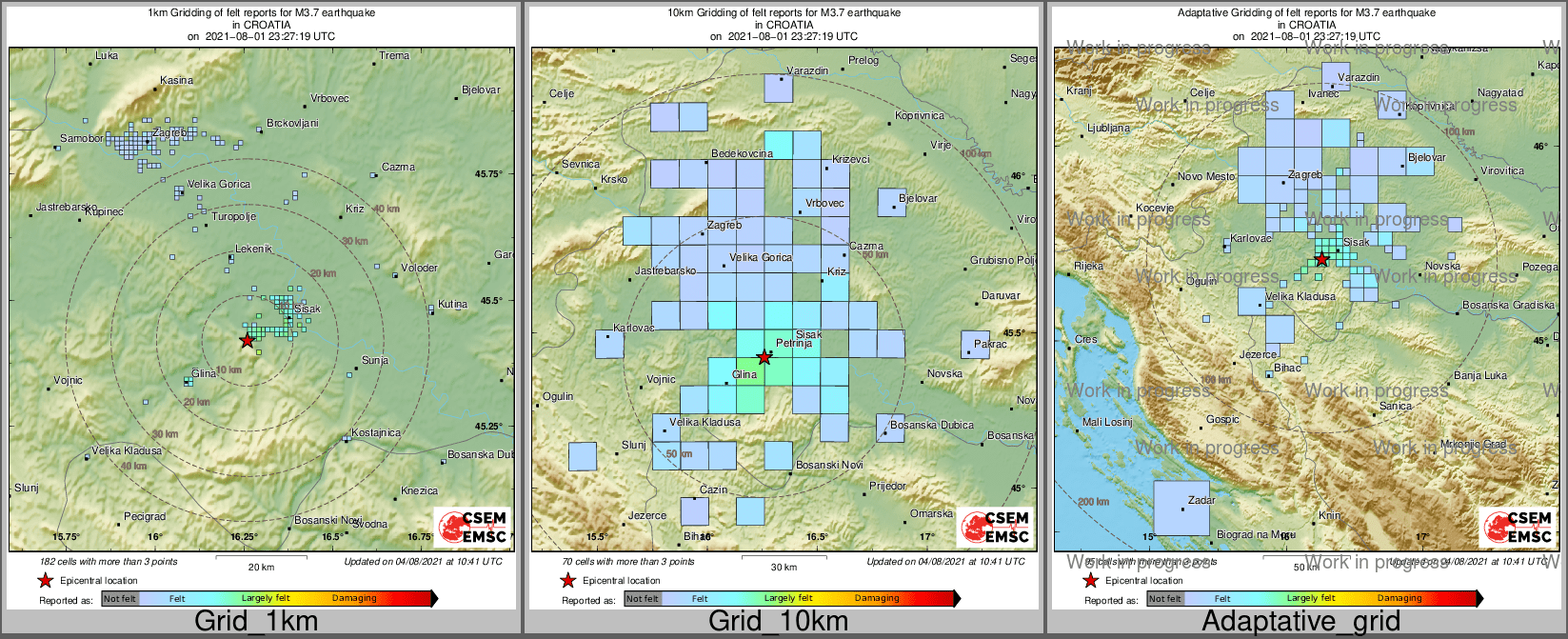Click the 'Largely felt' colour band under 10km map
The image size is (1568, 639).
point(787,599)
